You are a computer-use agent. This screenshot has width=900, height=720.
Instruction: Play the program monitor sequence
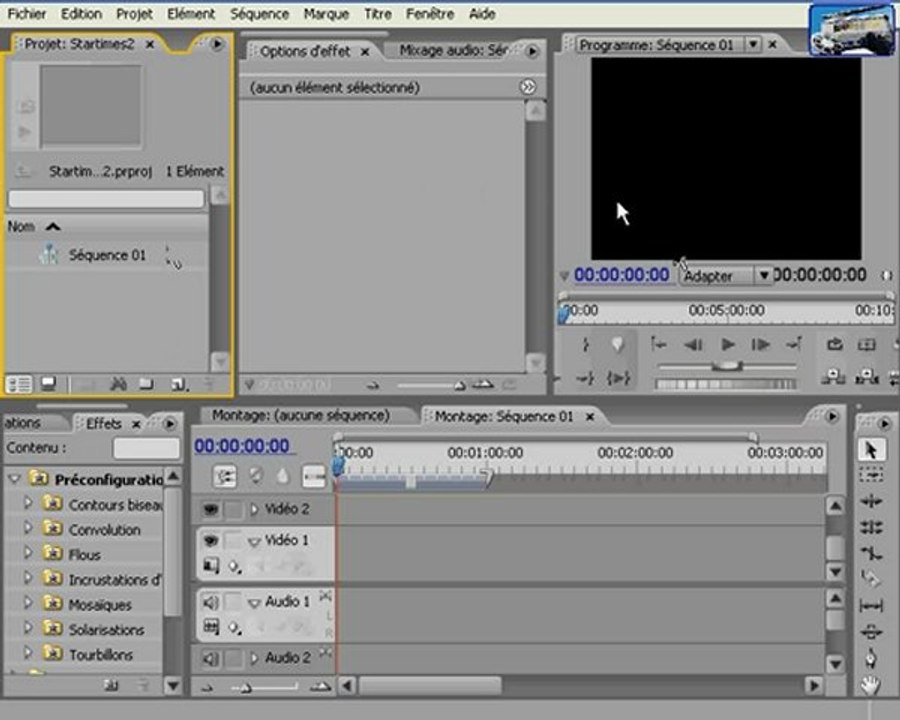727,344
